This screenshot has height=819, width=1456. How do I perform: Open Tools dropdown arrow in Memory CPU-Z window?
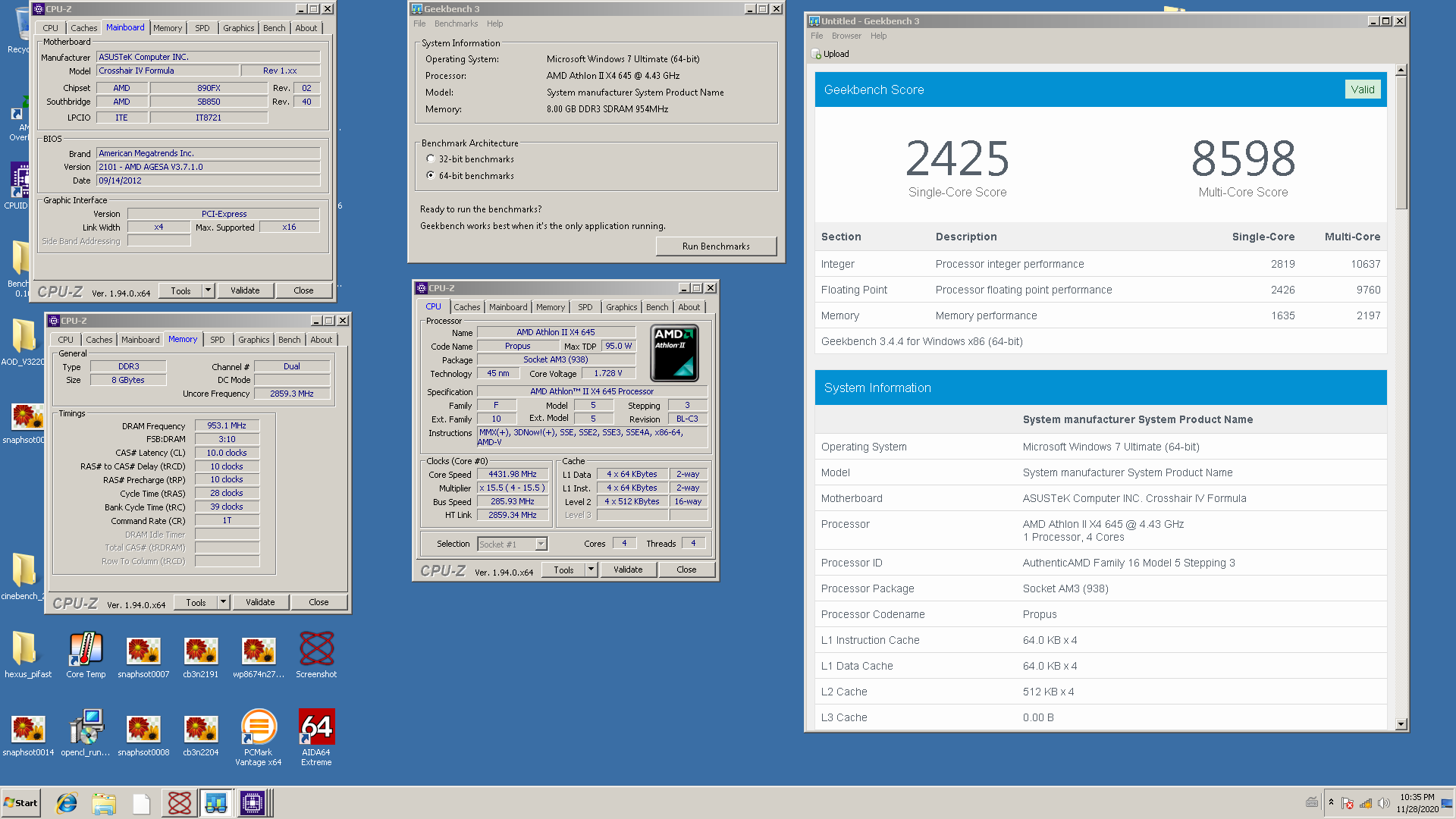223,602
